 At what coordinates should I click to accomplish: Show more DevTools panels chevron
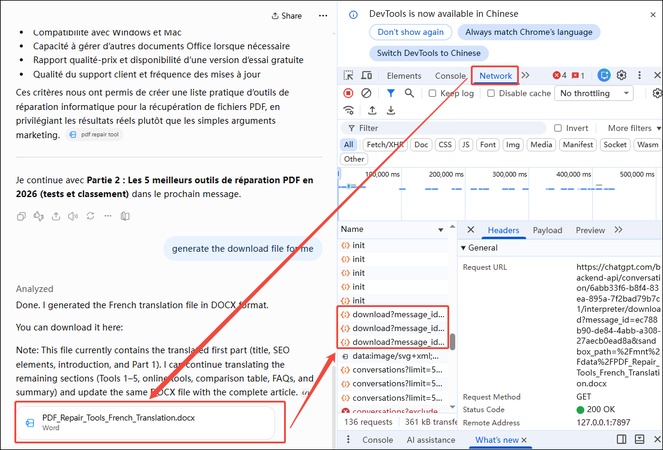coord(526,75)
